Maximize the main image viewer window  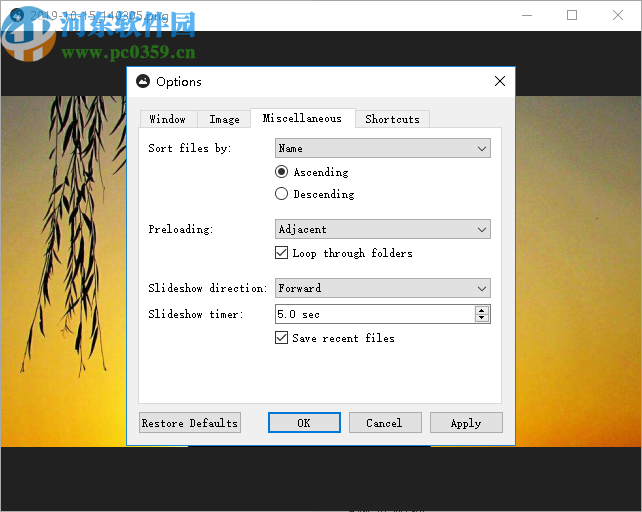[572, 16]
